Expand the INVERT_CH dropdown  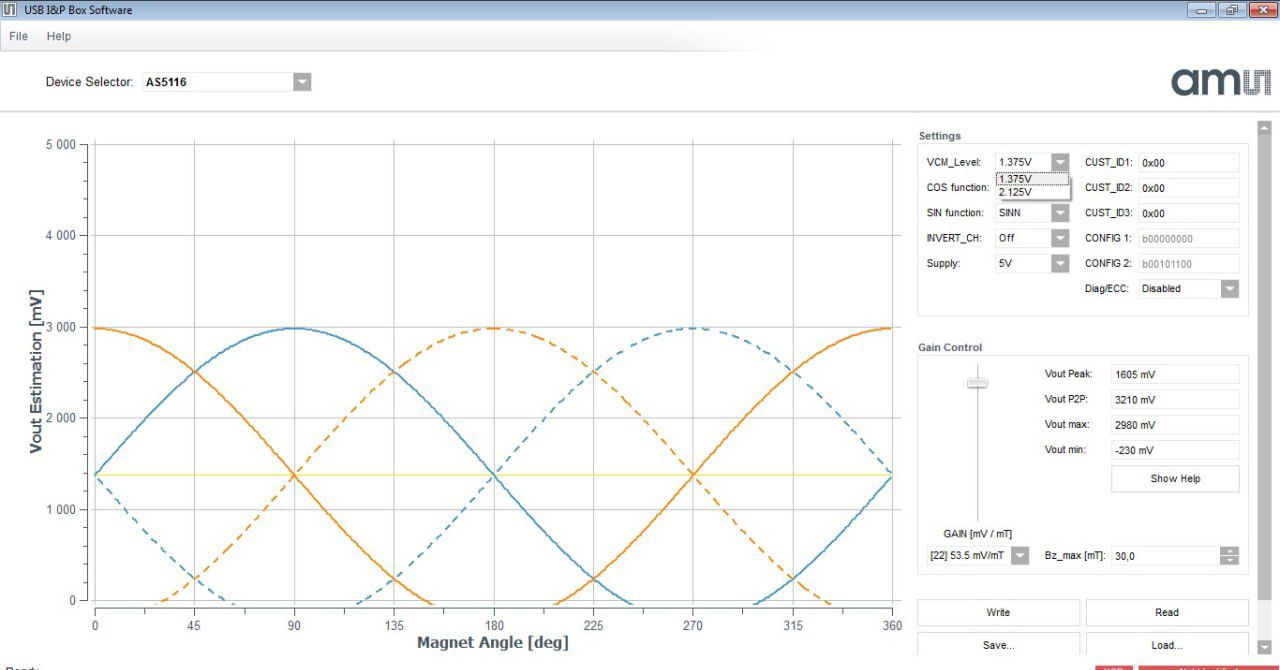[1060, 238]
